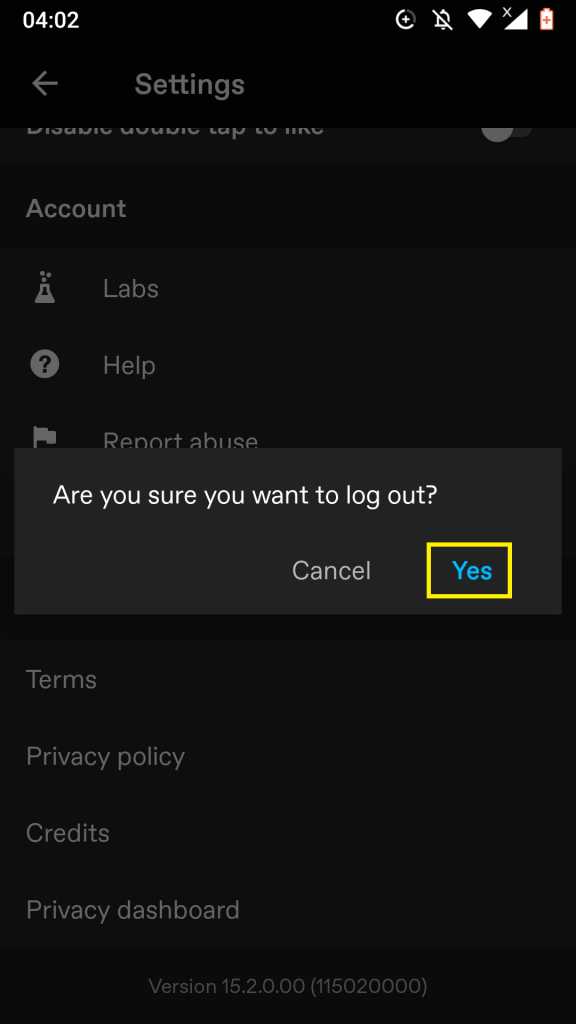Dismiss the logout dialog with Cancel
Viewport: 576px width, 1024px height.
click(x=331, y=570)
